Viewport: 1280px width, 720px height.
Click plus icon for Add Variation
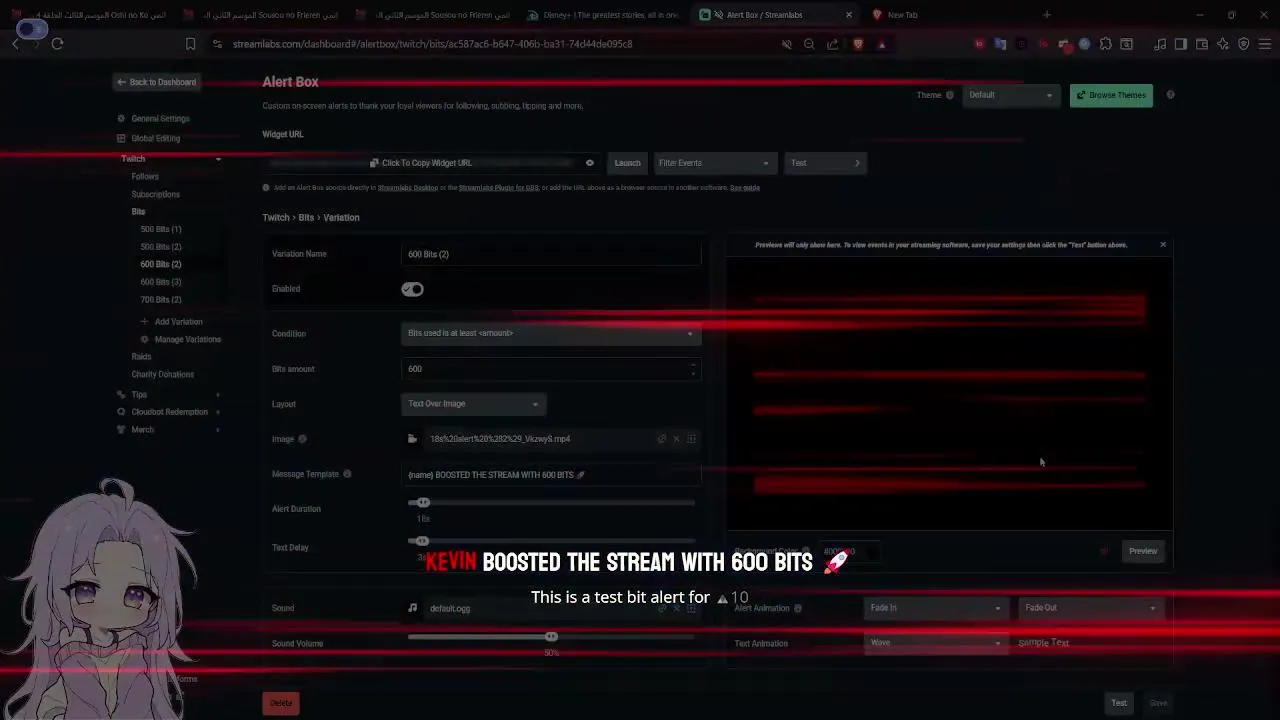145,322
